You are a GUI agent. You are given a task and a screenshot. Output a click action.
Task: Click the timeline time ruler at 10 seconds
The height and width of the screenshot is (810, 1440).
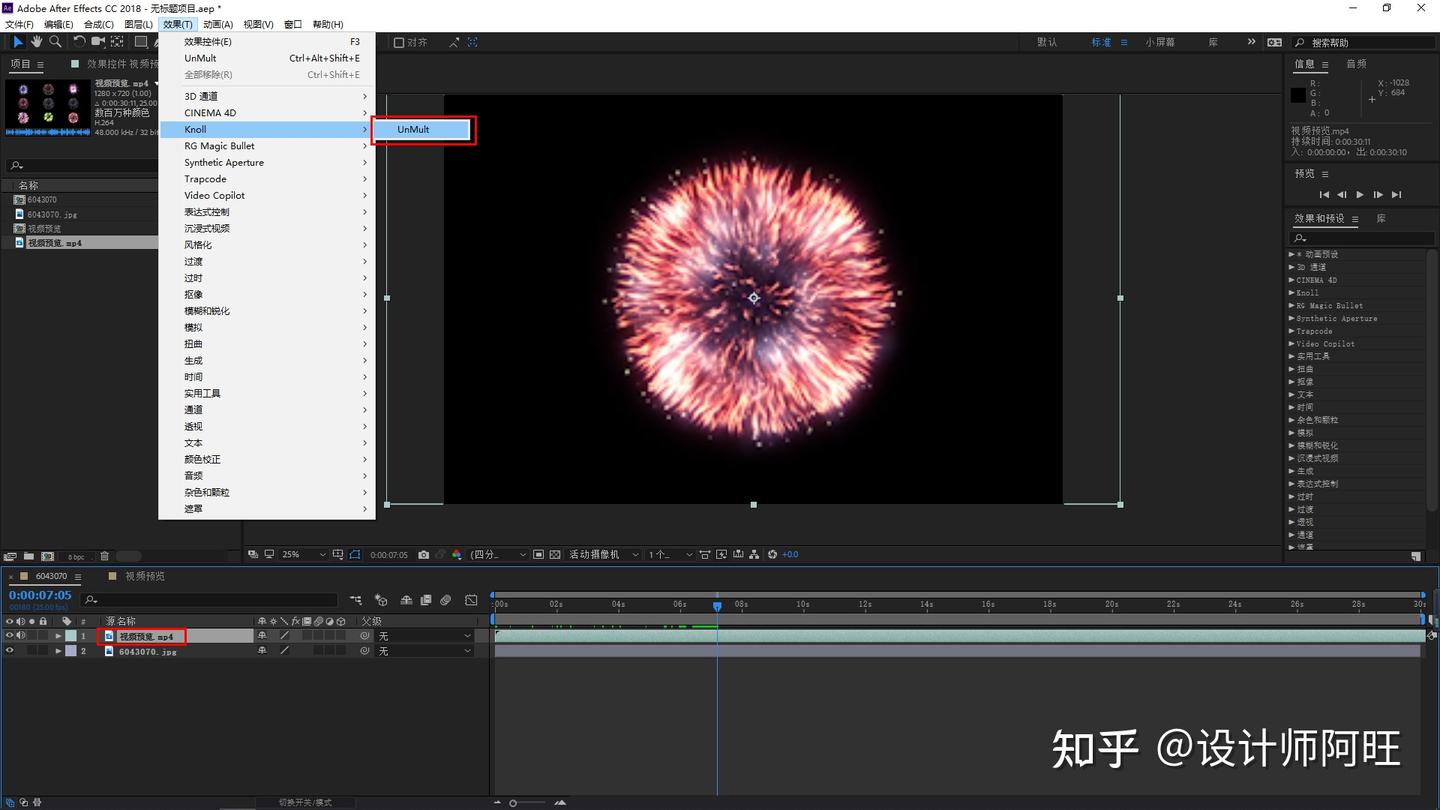(x=802, y=604)
